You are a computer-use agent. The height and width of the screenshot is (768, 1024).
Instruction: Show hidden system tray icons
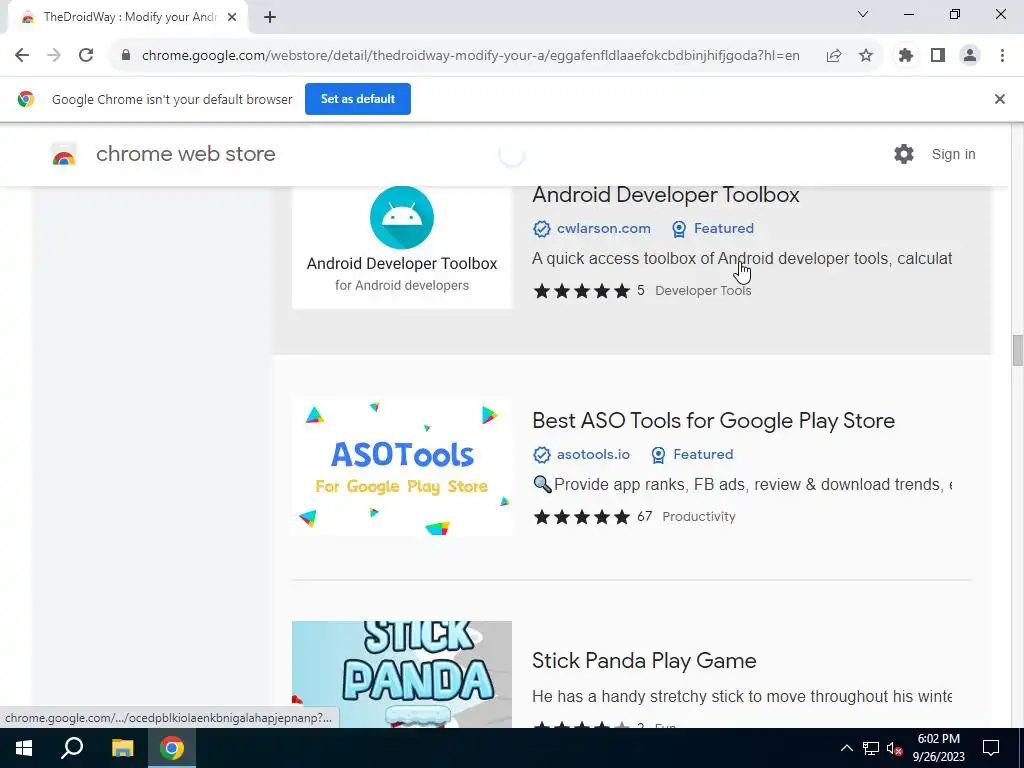click(x=846, y=748)
